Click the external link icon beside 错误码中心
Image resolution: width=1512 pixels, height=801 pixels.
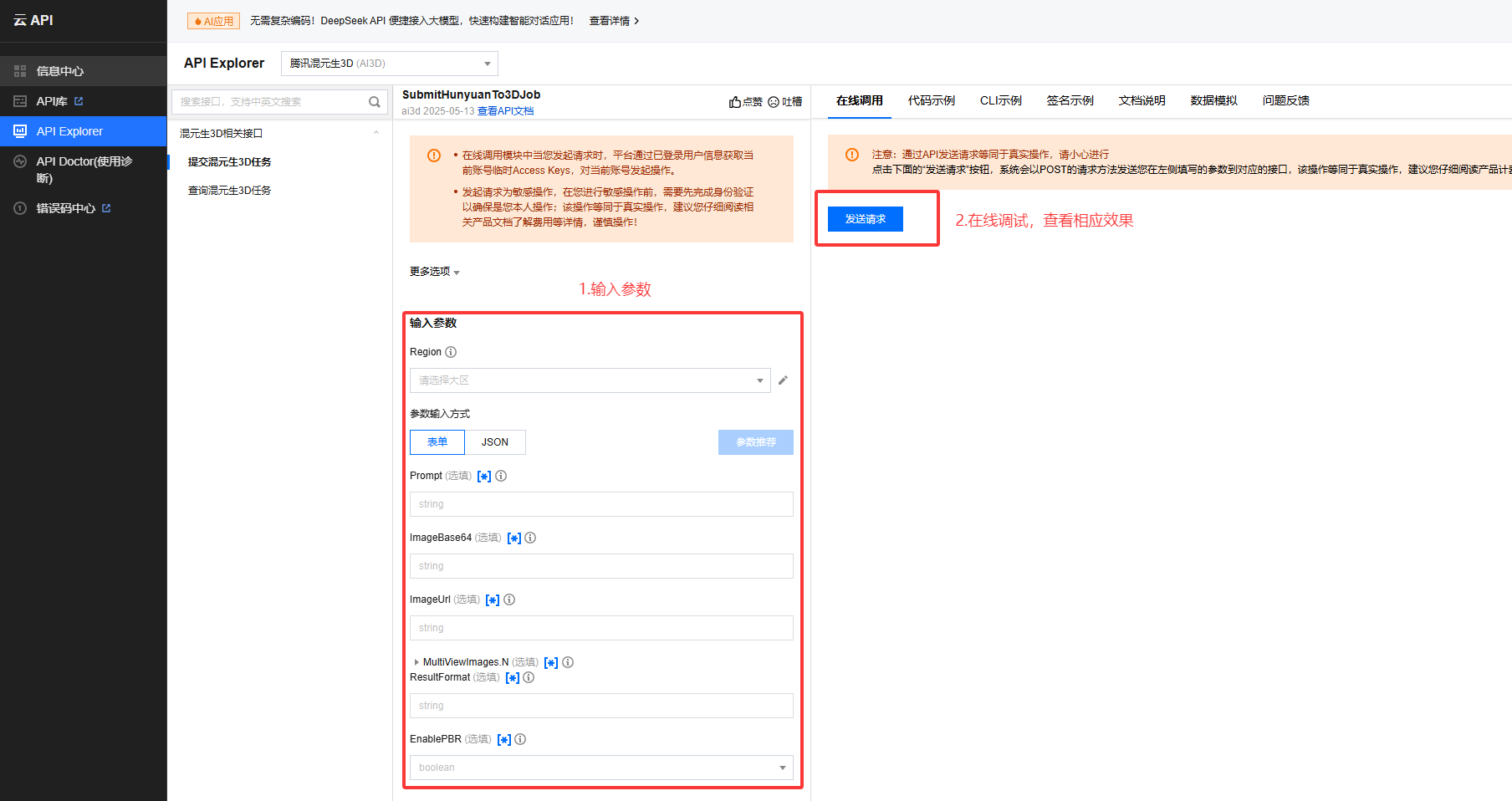click(106, 208)
